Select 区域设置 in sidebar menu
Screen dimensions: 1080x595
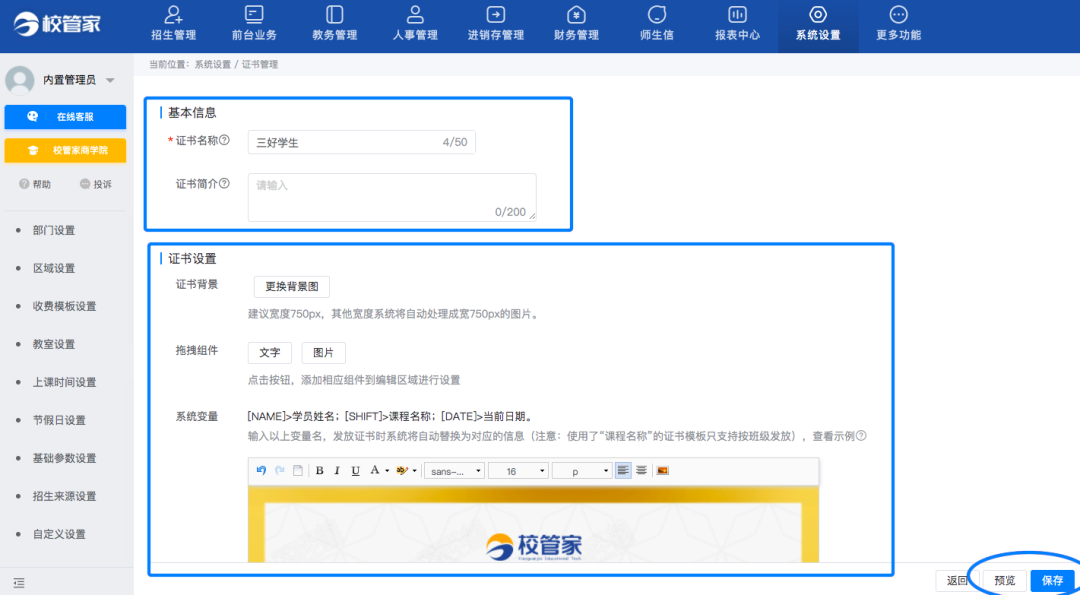tap(54, 268)
